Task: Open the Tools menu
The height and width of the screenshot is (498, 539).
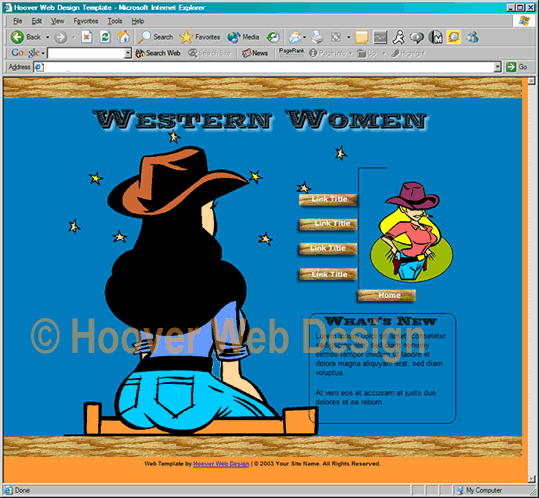Action: coord(115,21)
